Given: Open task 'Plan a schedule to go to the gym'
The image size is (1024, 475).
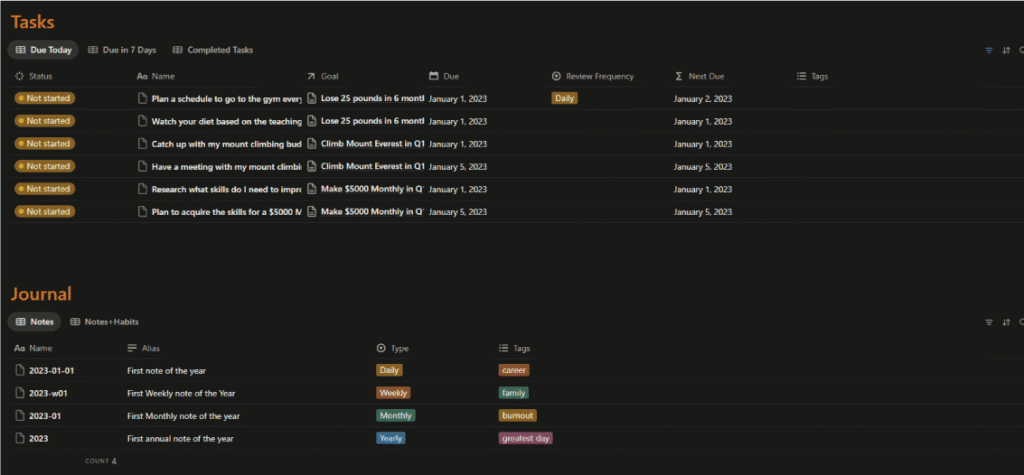Looking at the screenshot, I should tap(227, 99).
